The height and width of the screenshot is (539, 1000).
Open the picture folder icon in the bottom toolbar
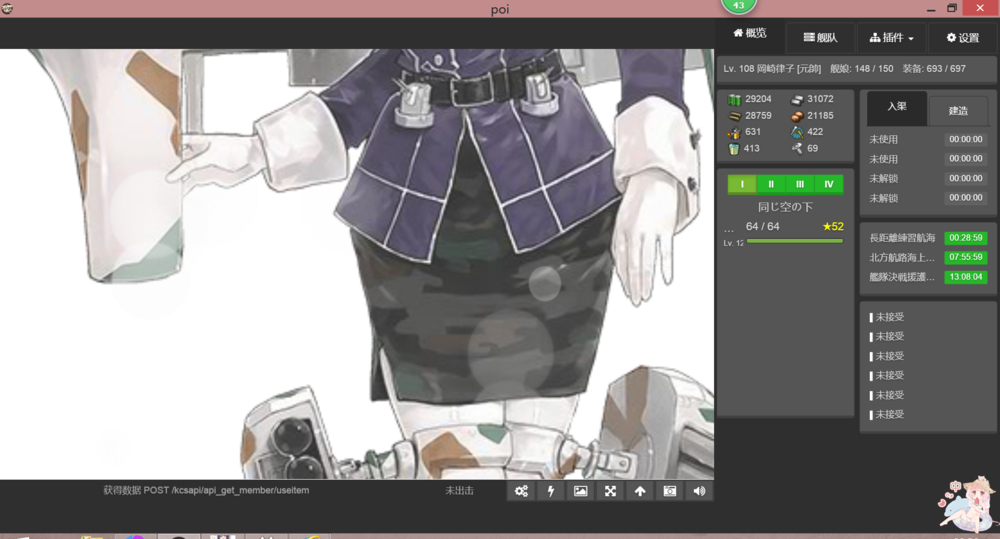point(580,491)
